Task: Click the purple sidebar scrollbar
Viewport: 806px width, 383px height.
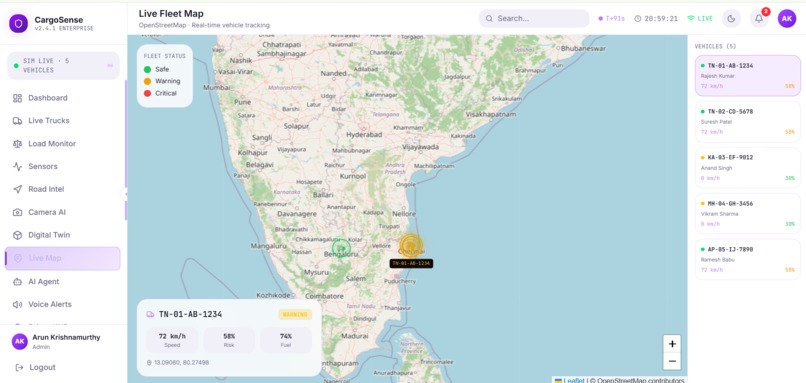Action: click(126, 150)
